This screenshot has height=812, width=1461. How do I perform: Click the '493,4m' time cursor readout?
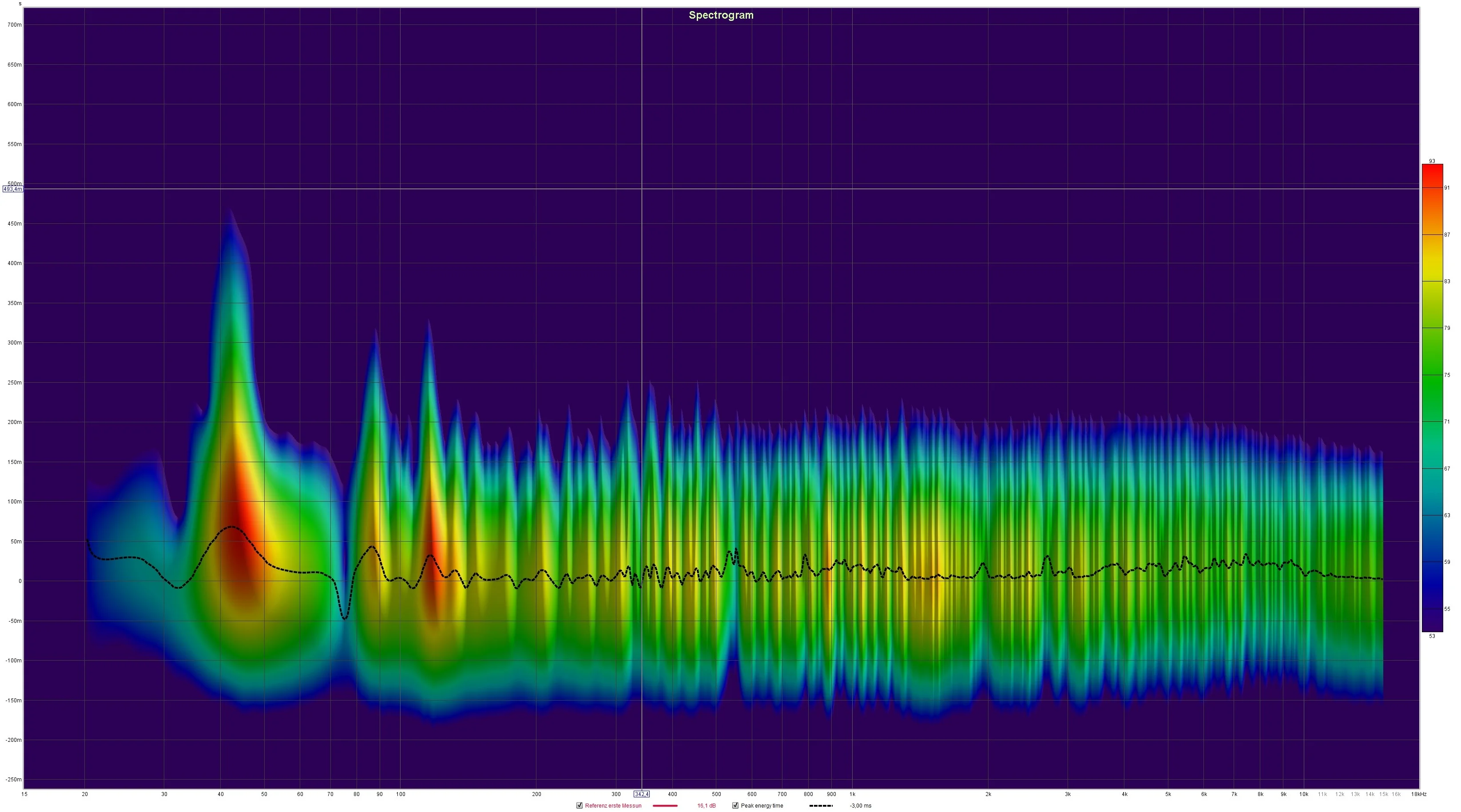(12, 189)
